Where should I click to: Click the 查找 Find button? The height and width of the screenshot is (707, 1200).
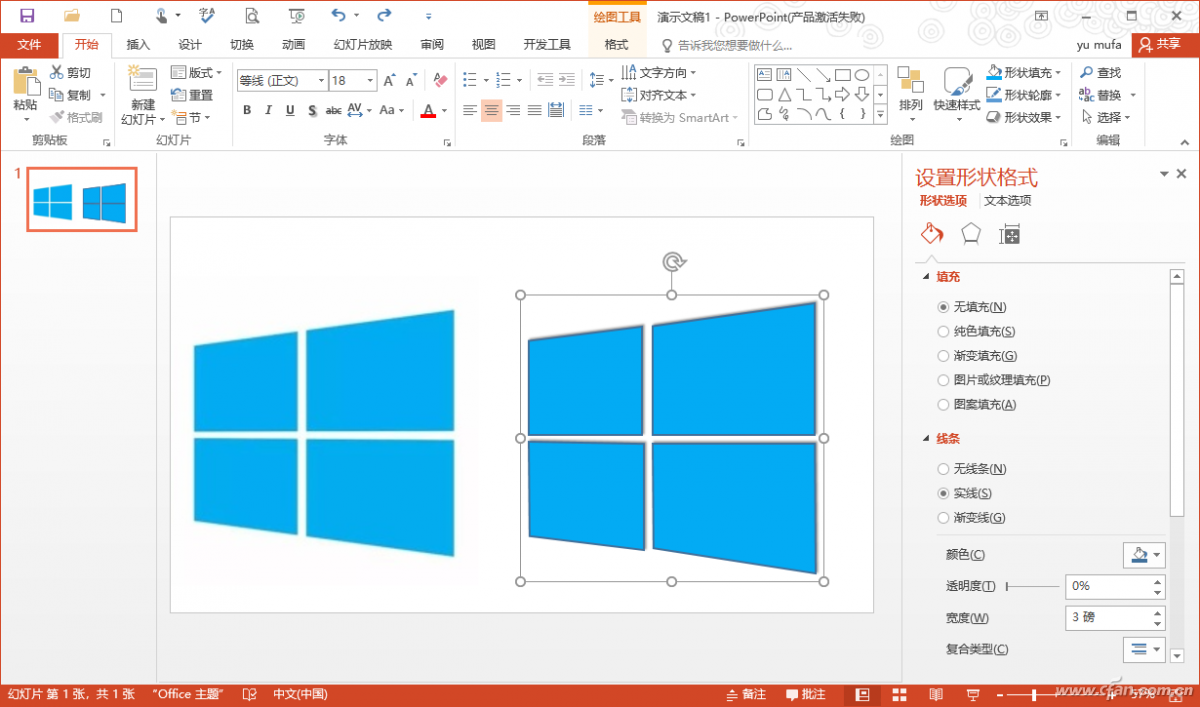pyautogui.click(x=1100, y=73)
